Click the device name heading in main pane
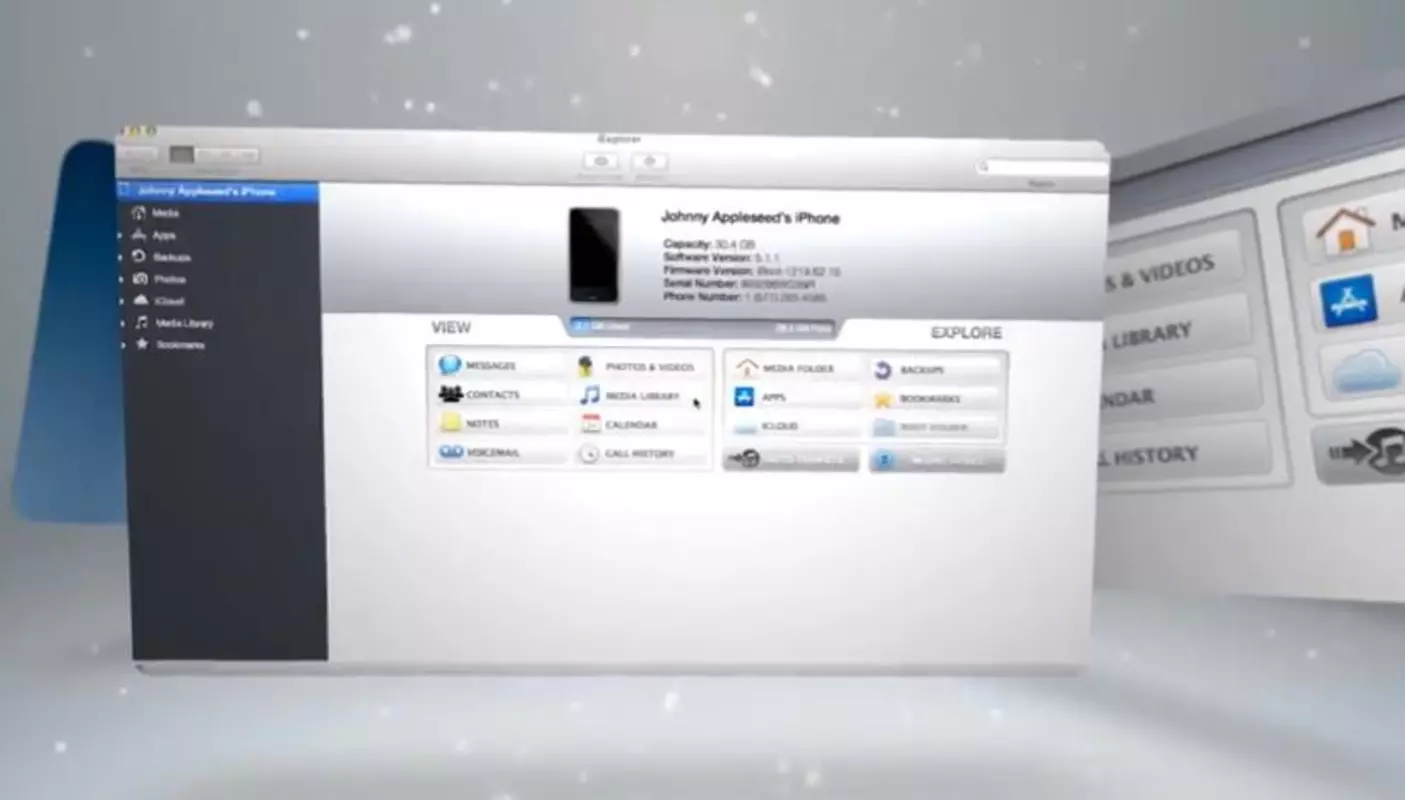1405x800 pixels. pos(750,218)
